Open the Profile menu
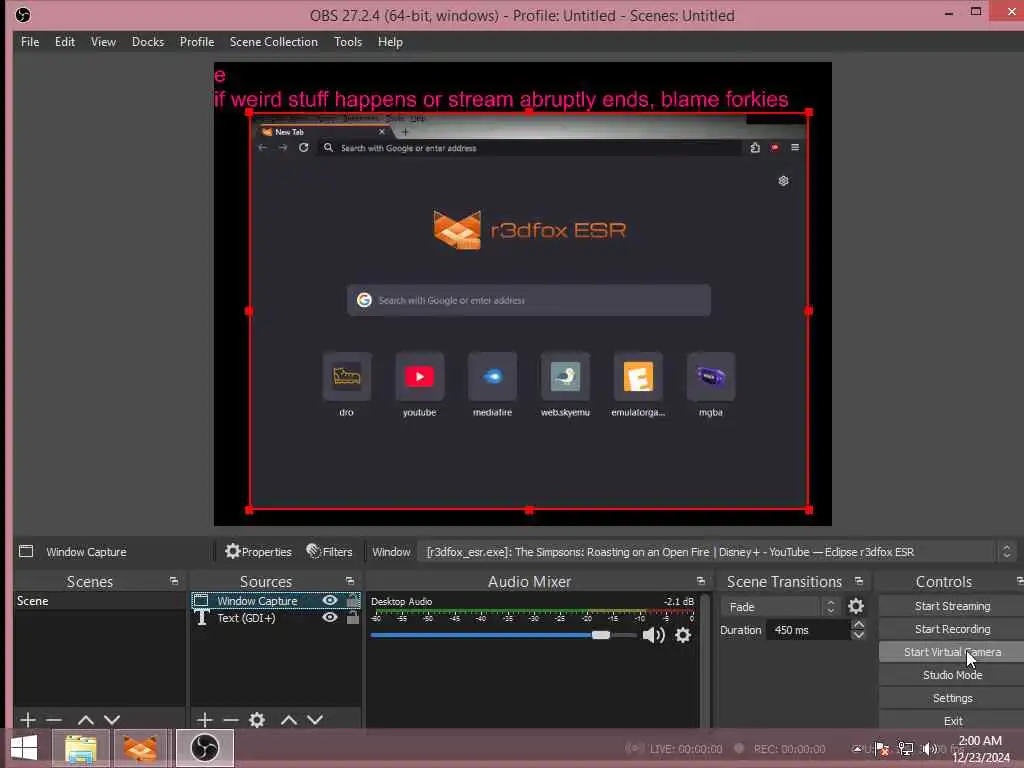The height and width of the screenshot is (768, 1024). 197,42
